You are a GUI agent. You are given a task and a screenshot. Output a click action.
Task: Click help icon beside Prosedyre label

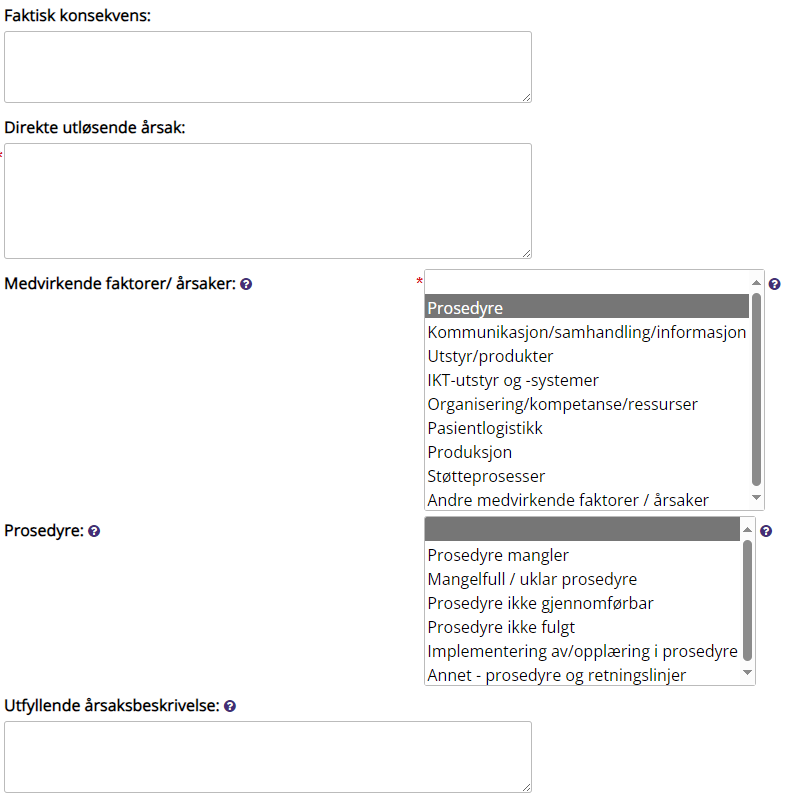[x=94, y=532]
